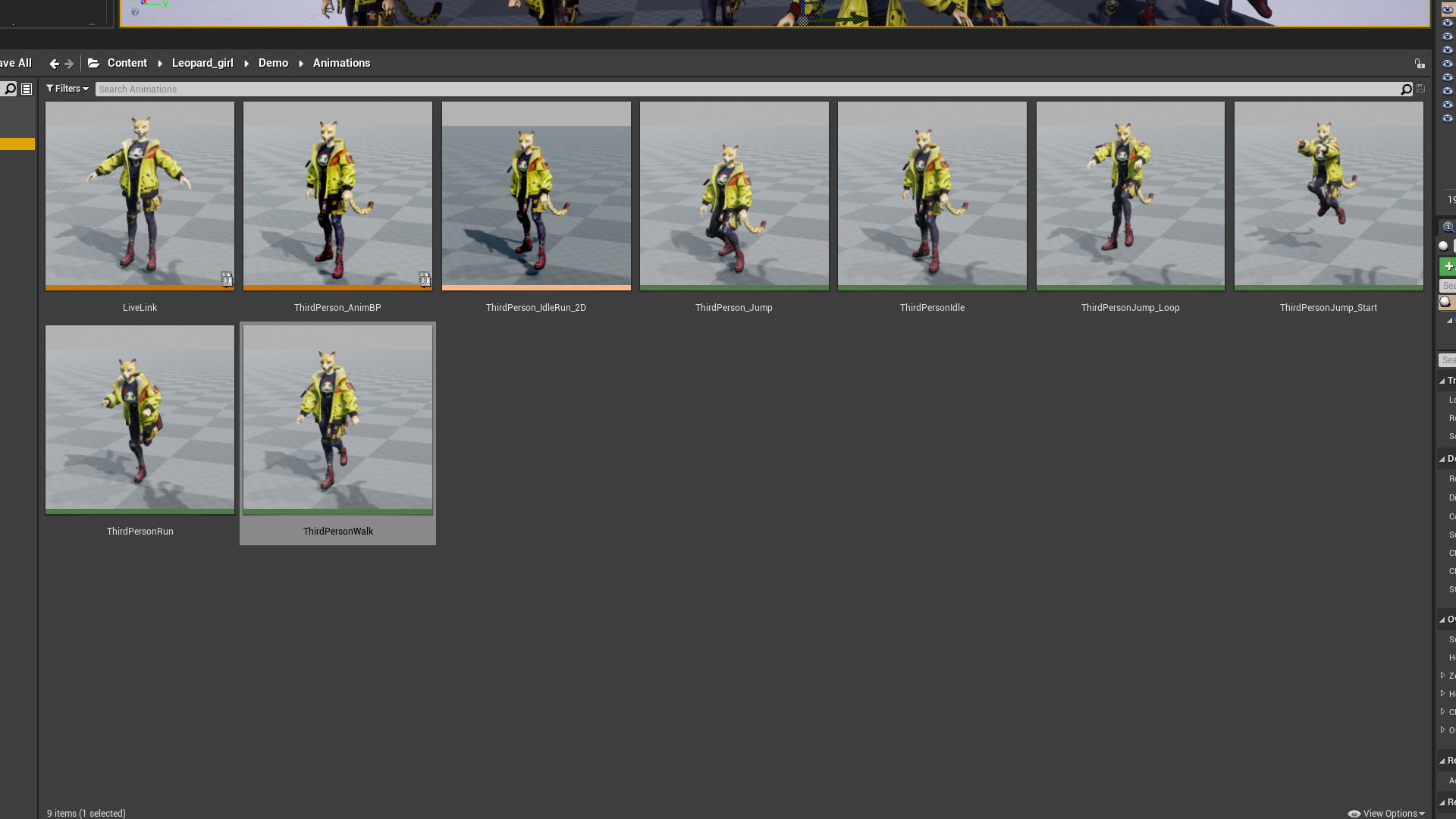Viewport: 1456px width, 819px height.
Task: Click the Save All button
Action: click(16, 63)
